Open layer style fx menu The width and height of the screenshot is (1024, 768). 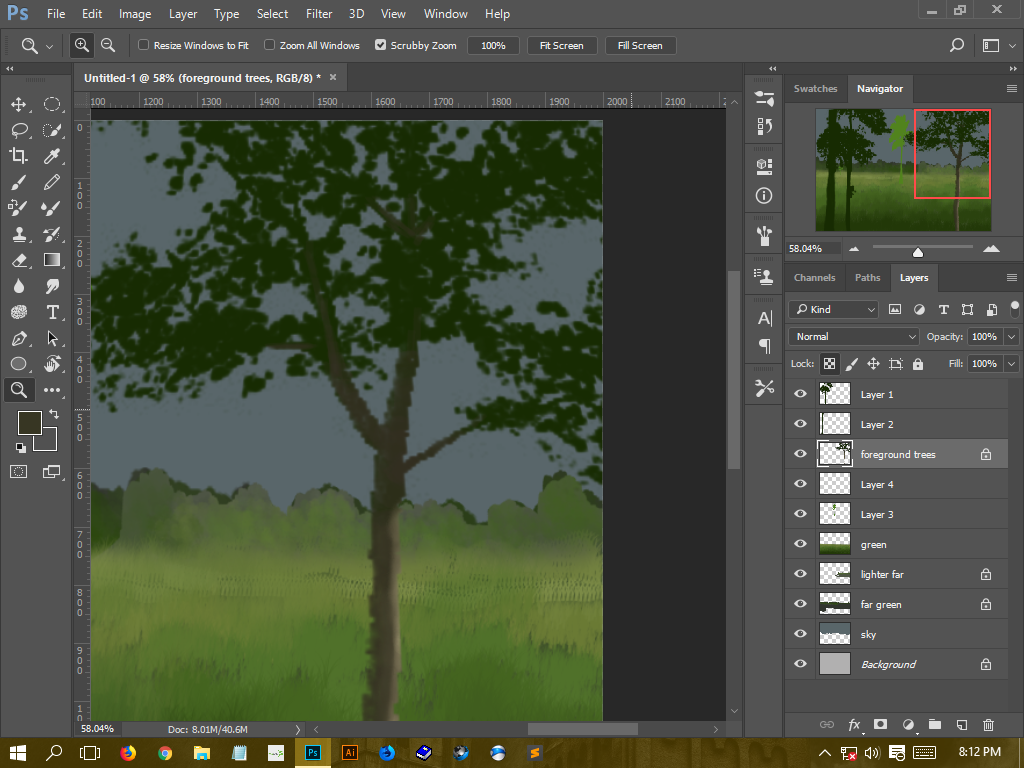[854, 724]
